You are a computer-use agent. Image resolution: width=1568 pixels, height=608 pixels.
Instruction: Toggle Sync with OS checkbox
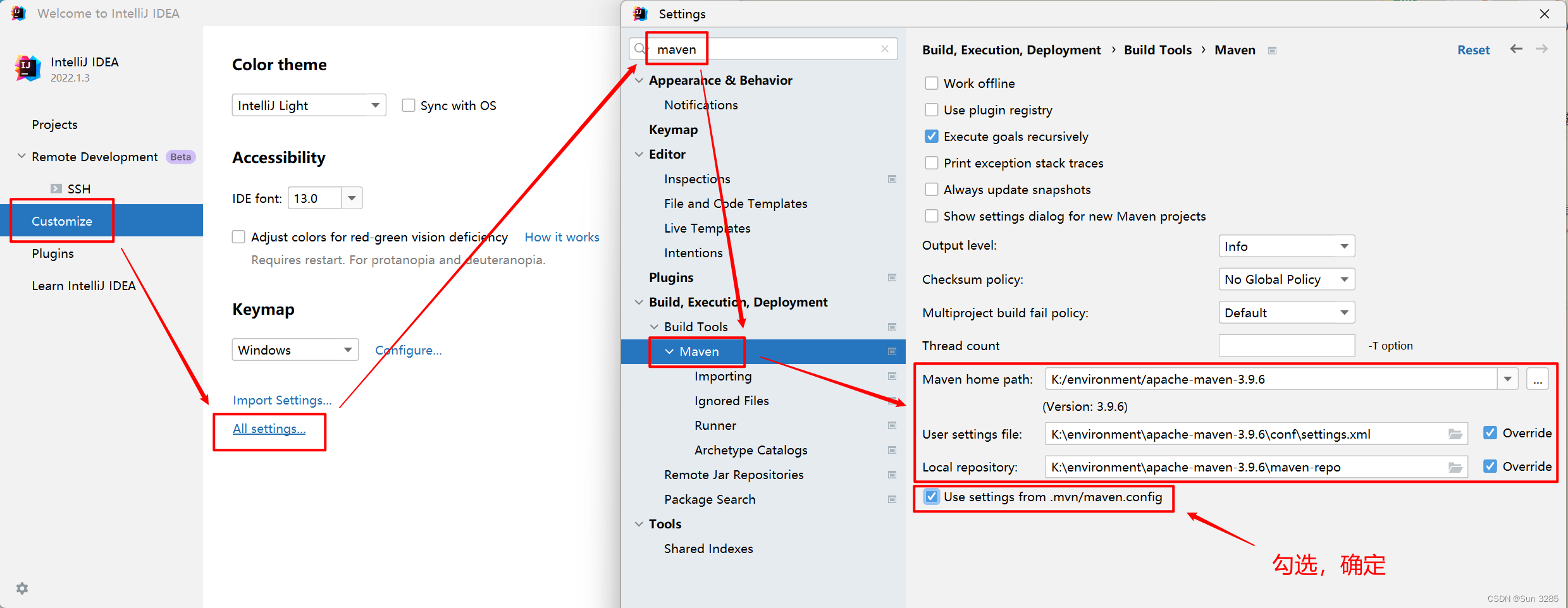point(409,106)
